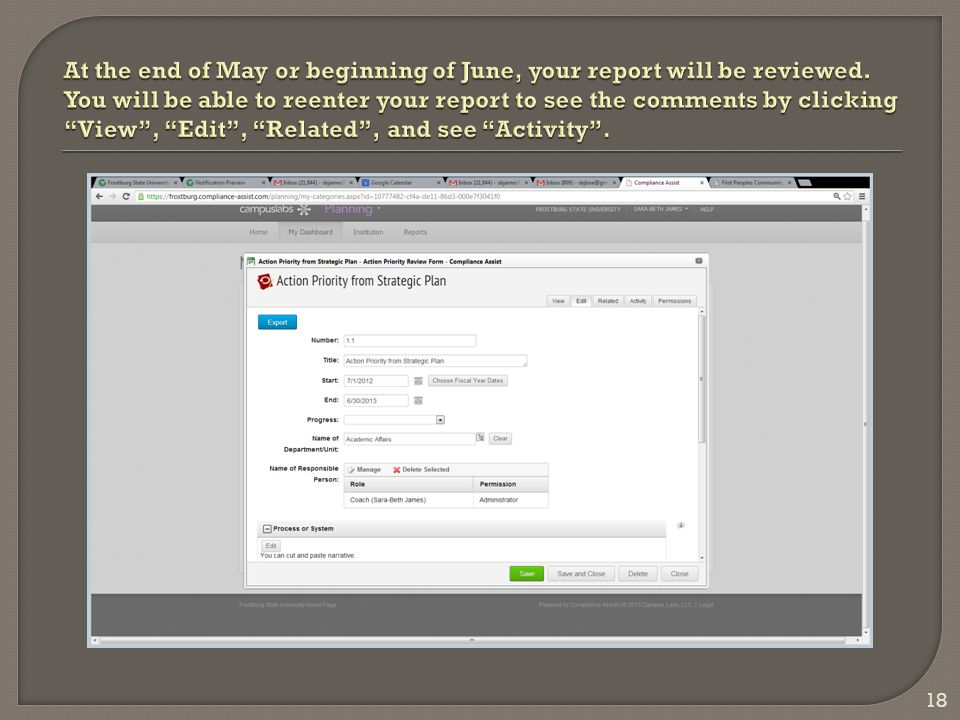Reload the page with the refresh icon
960x720 pixels.
[126, 197]
